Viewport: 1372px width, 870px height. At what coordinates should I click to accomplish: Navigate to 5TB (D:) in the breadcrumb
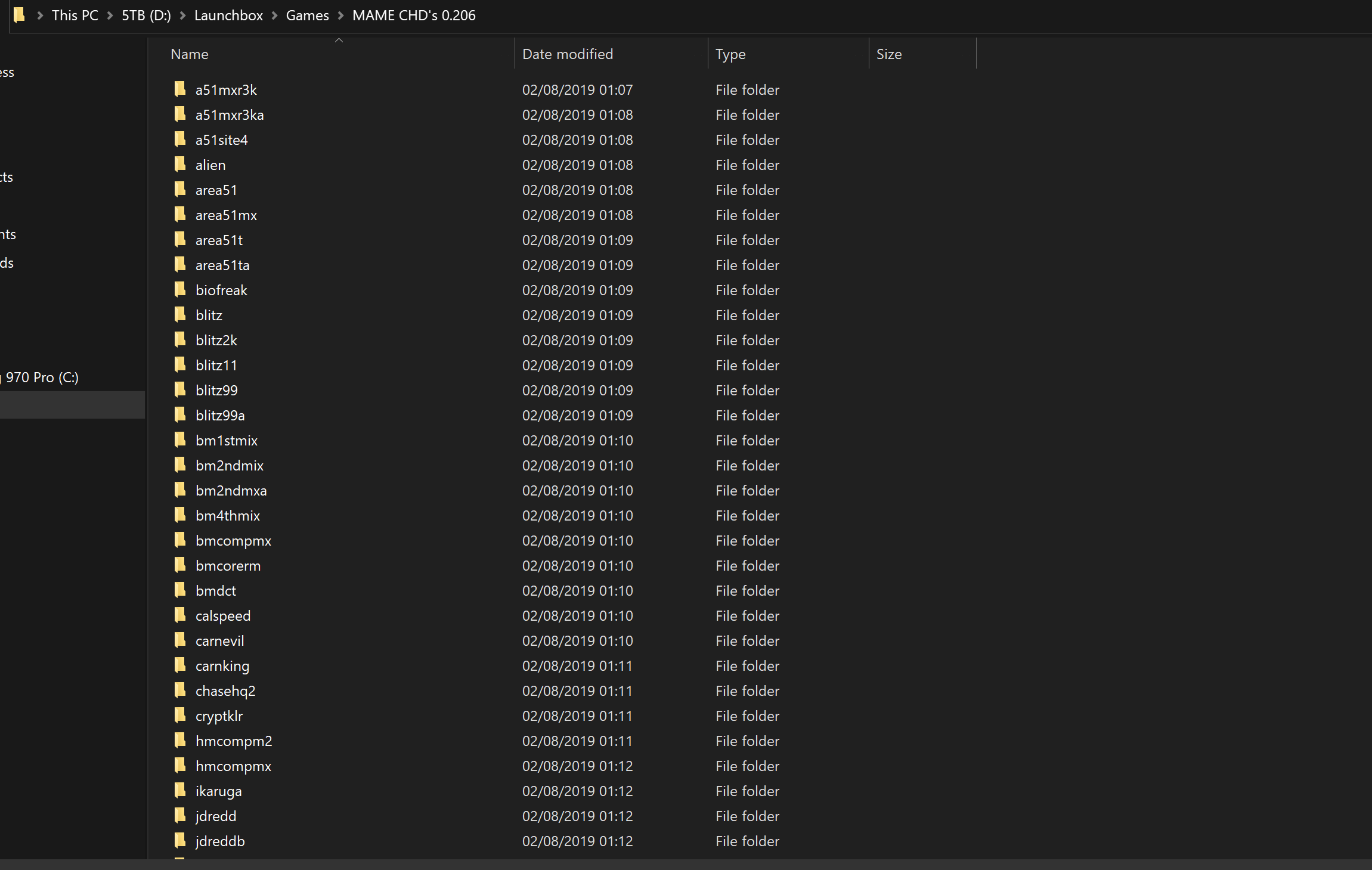(x=146, y=16)
